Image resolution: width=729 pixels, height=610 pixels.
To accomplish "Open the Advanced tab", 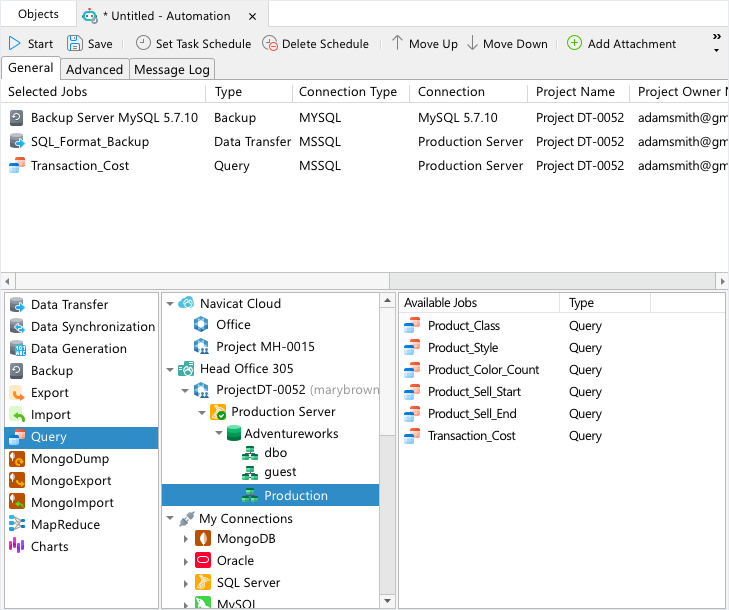I will 94,69.
